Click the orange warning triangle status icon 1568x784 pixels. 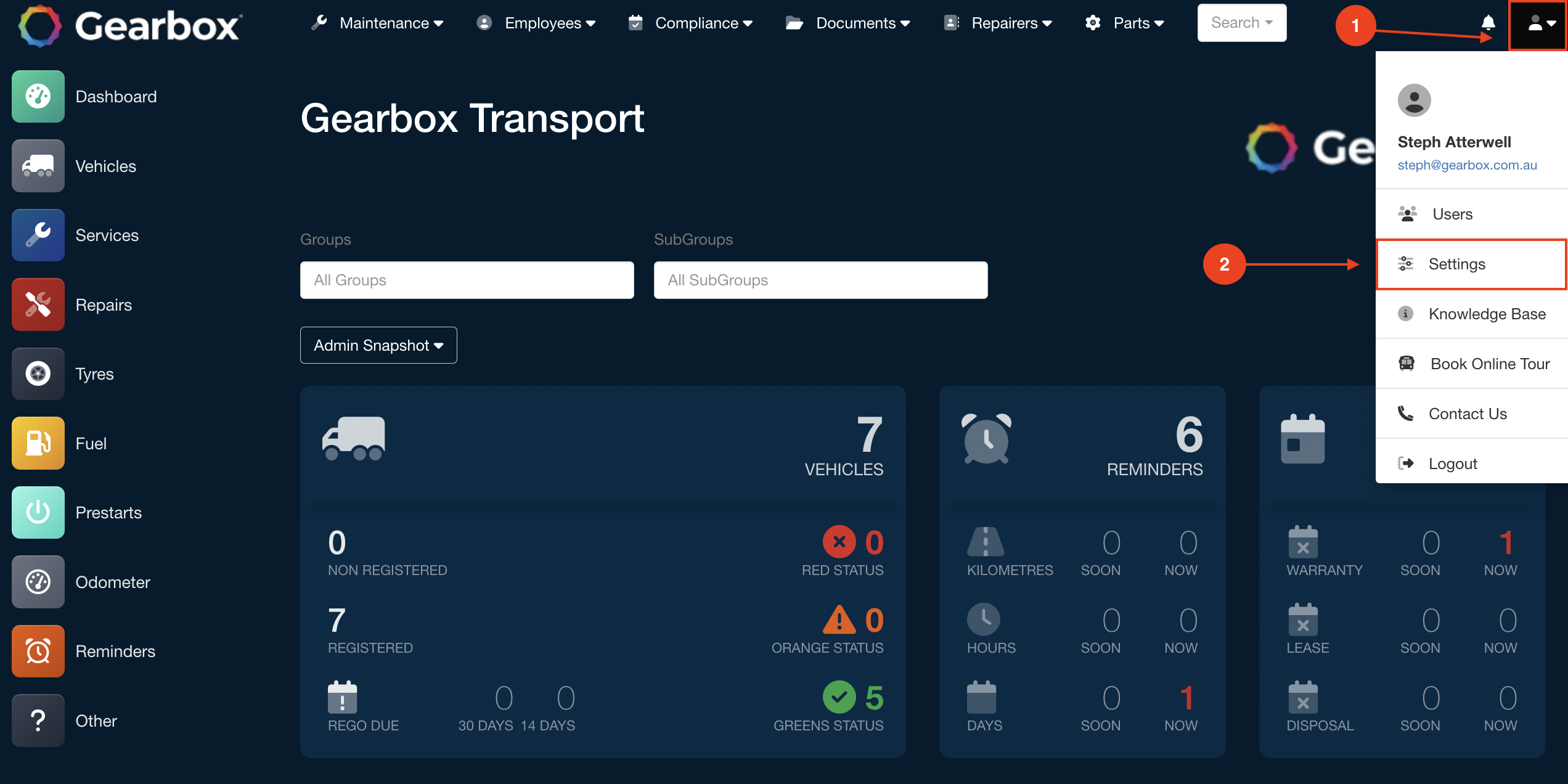pos(839,619)
